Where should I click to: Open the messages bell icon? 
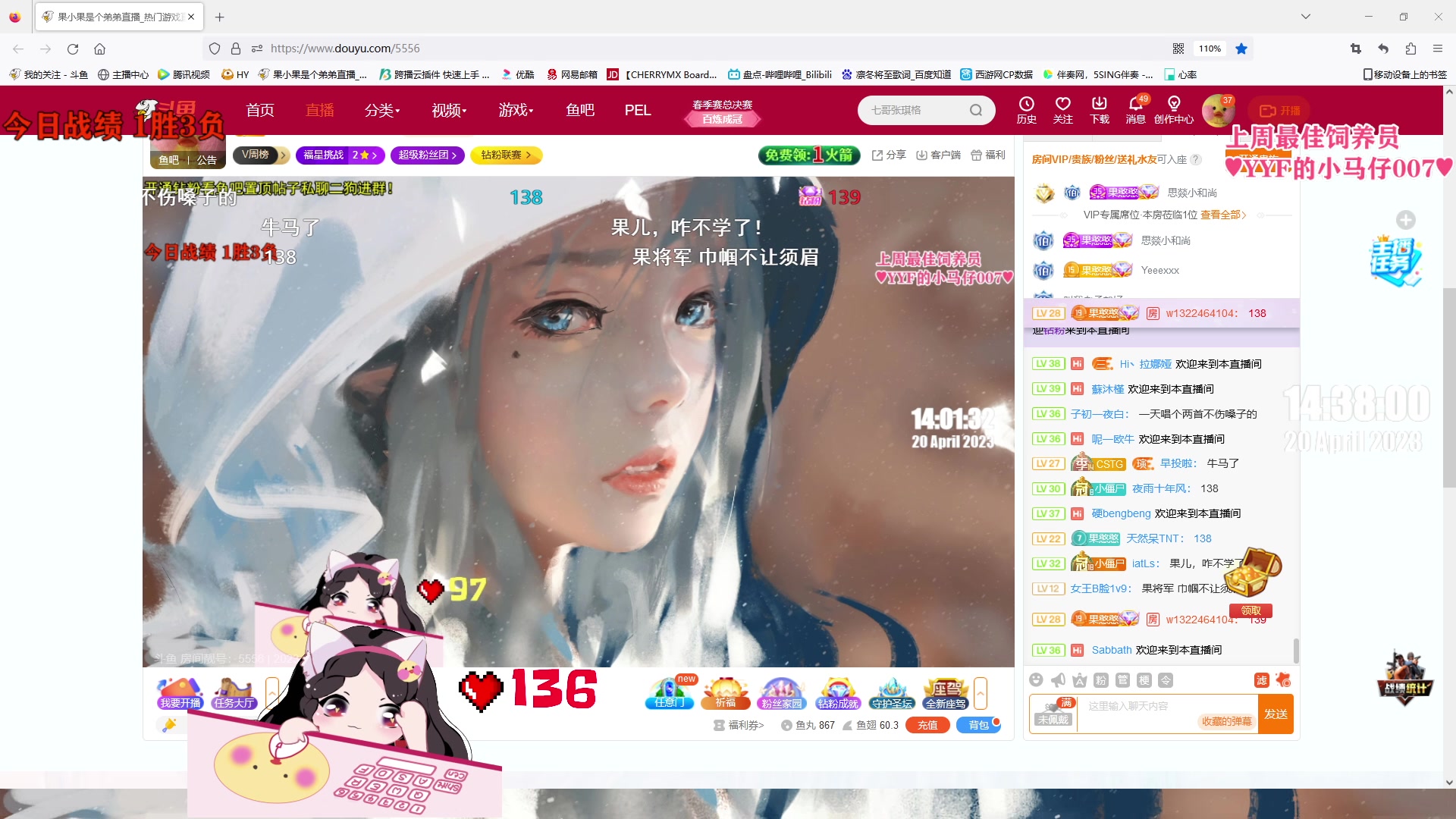pyautogui.click(x=1135, y=105)
